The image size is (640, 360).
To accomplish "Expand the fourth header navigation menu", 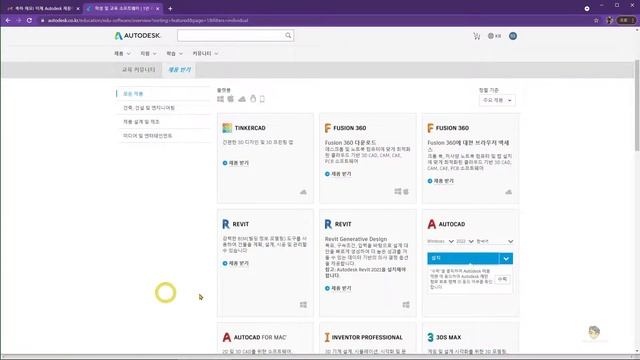I will coord(205,53).
